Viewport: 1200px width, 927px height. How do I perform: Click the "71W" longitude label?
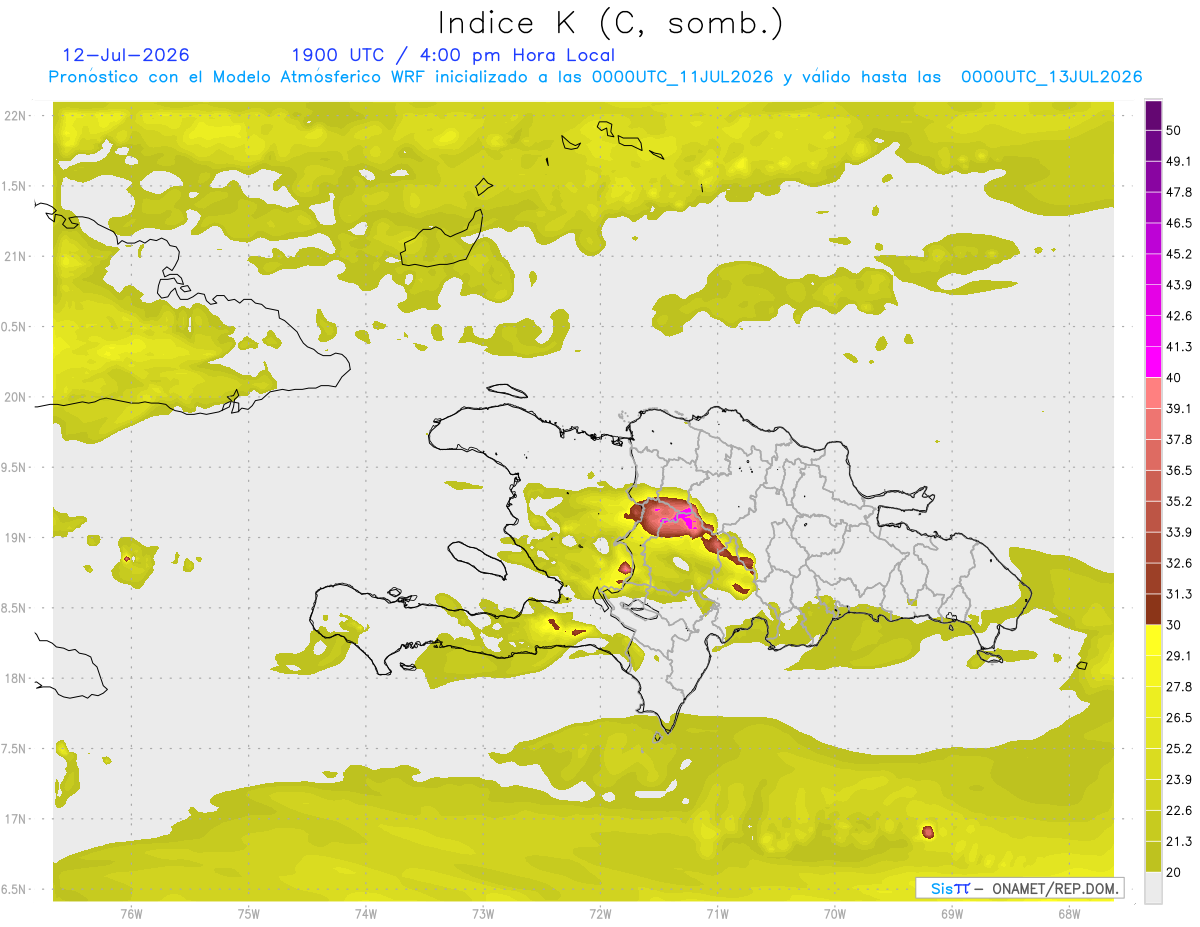[717, 914]
